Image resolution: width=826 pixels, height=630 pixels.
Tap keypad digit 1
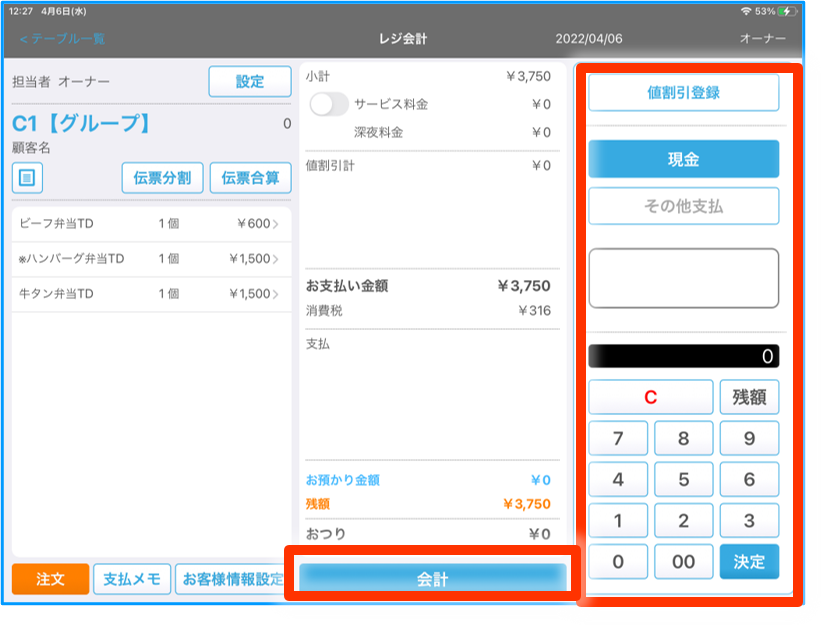[x=618, y=520]
